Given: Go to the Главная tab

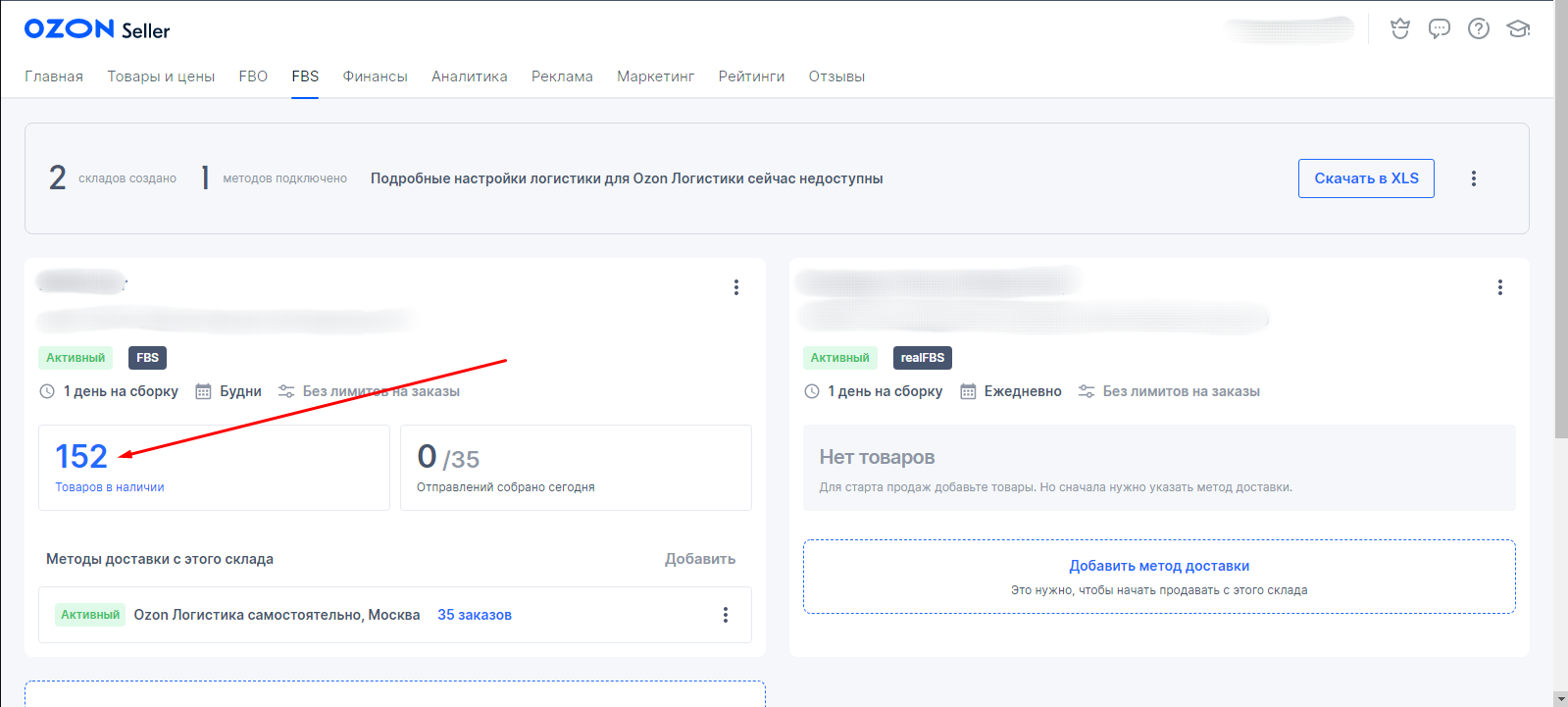Looking at the screenshot, I should pos(54,76).
